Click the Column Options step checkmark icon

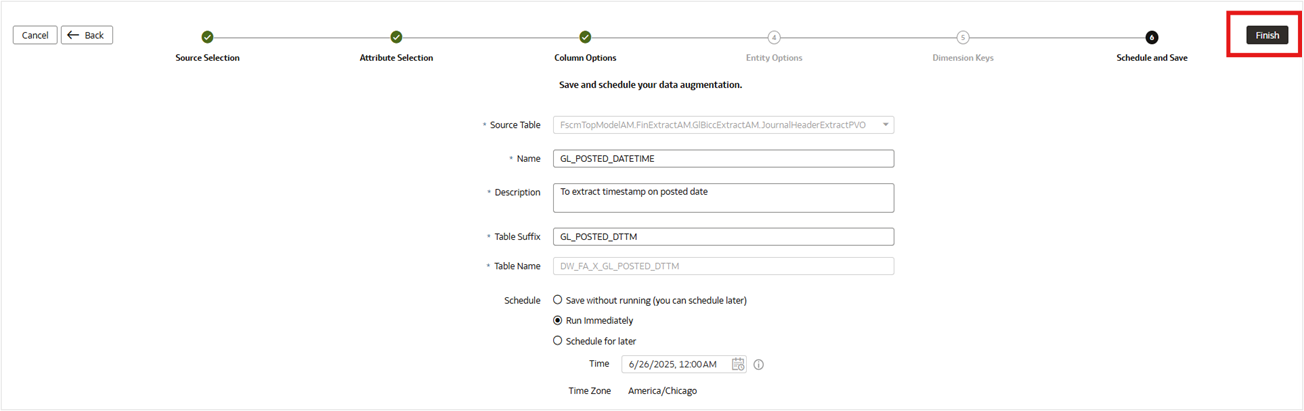585,37
